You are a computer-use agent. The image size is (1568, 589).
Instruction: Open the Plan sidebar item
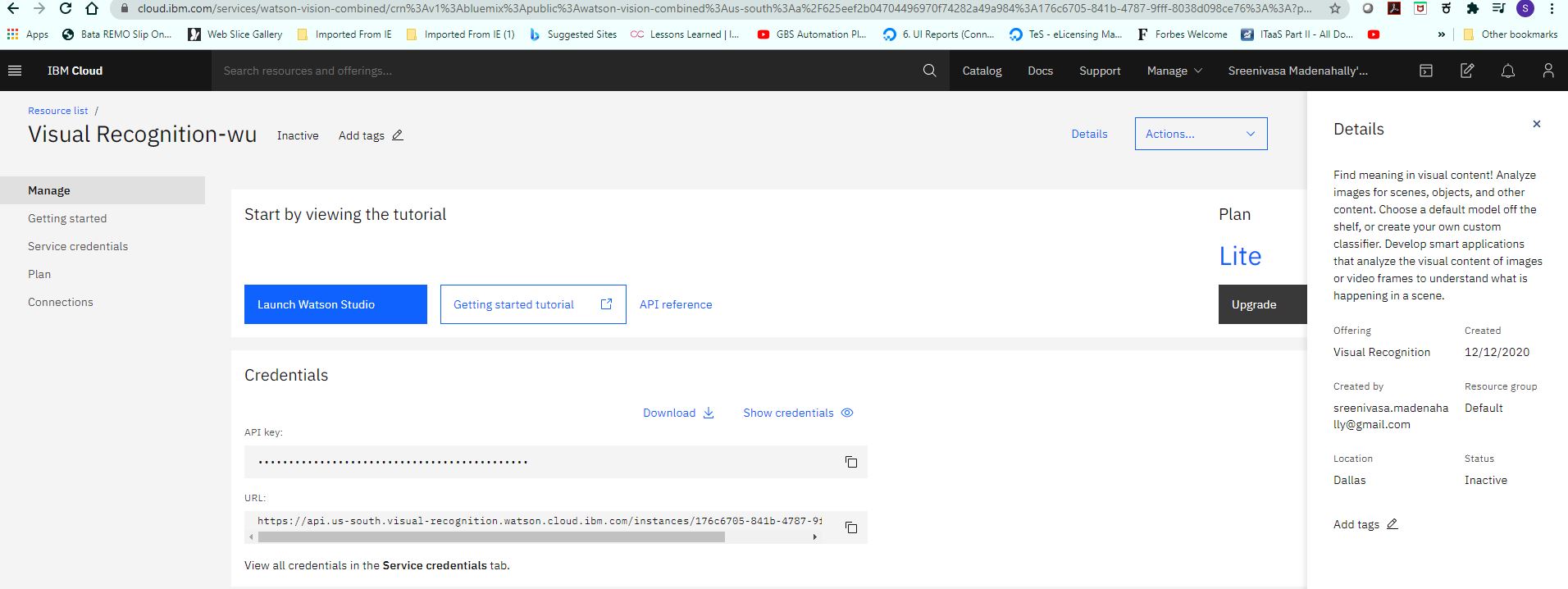(x=39, y=274)
